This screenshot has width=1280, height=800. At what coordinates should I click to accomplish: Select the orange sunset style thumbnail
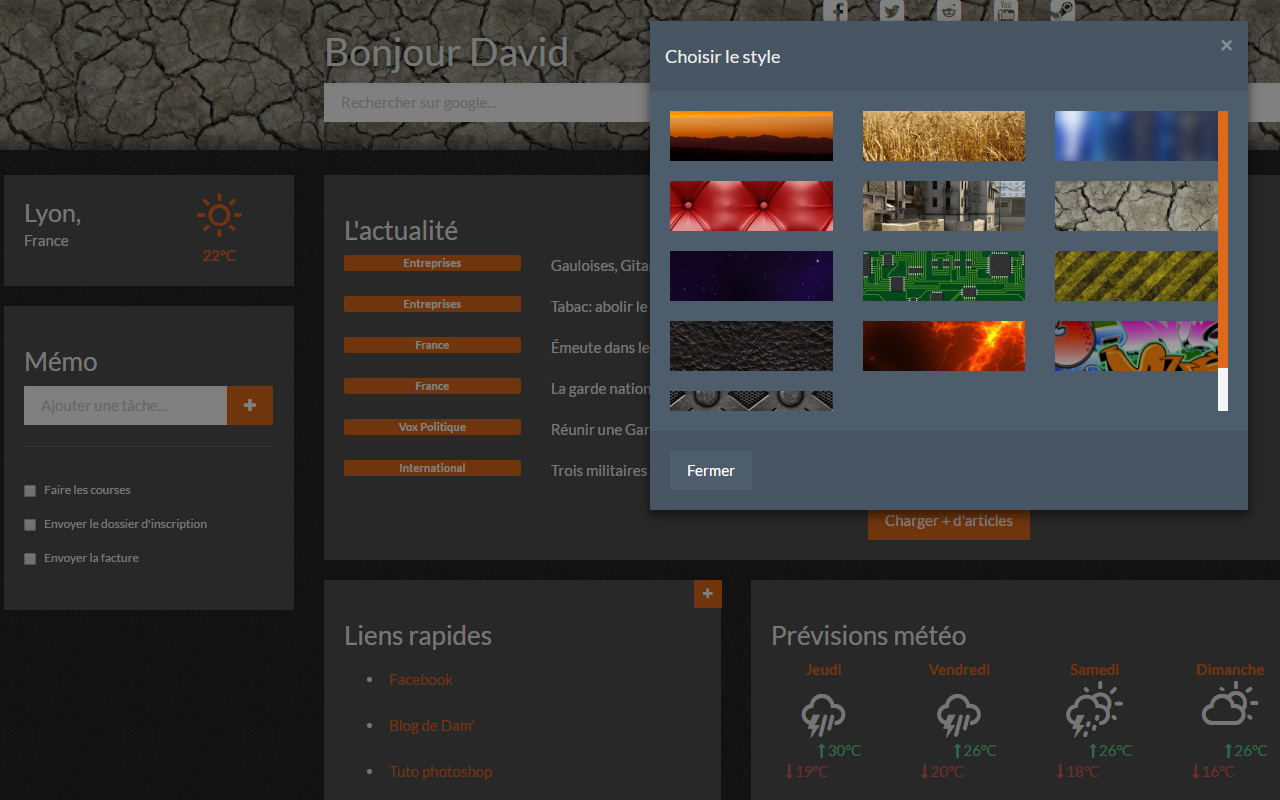pos(751,136)
